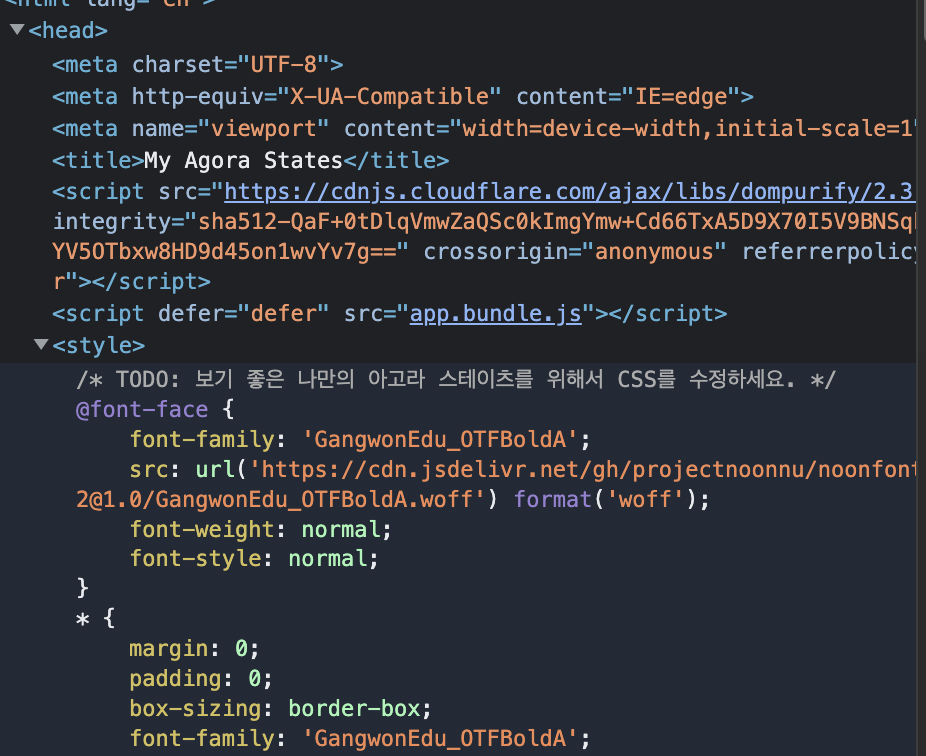
Task: Select the viewport meta tag line
Action: tap(483, 128)
